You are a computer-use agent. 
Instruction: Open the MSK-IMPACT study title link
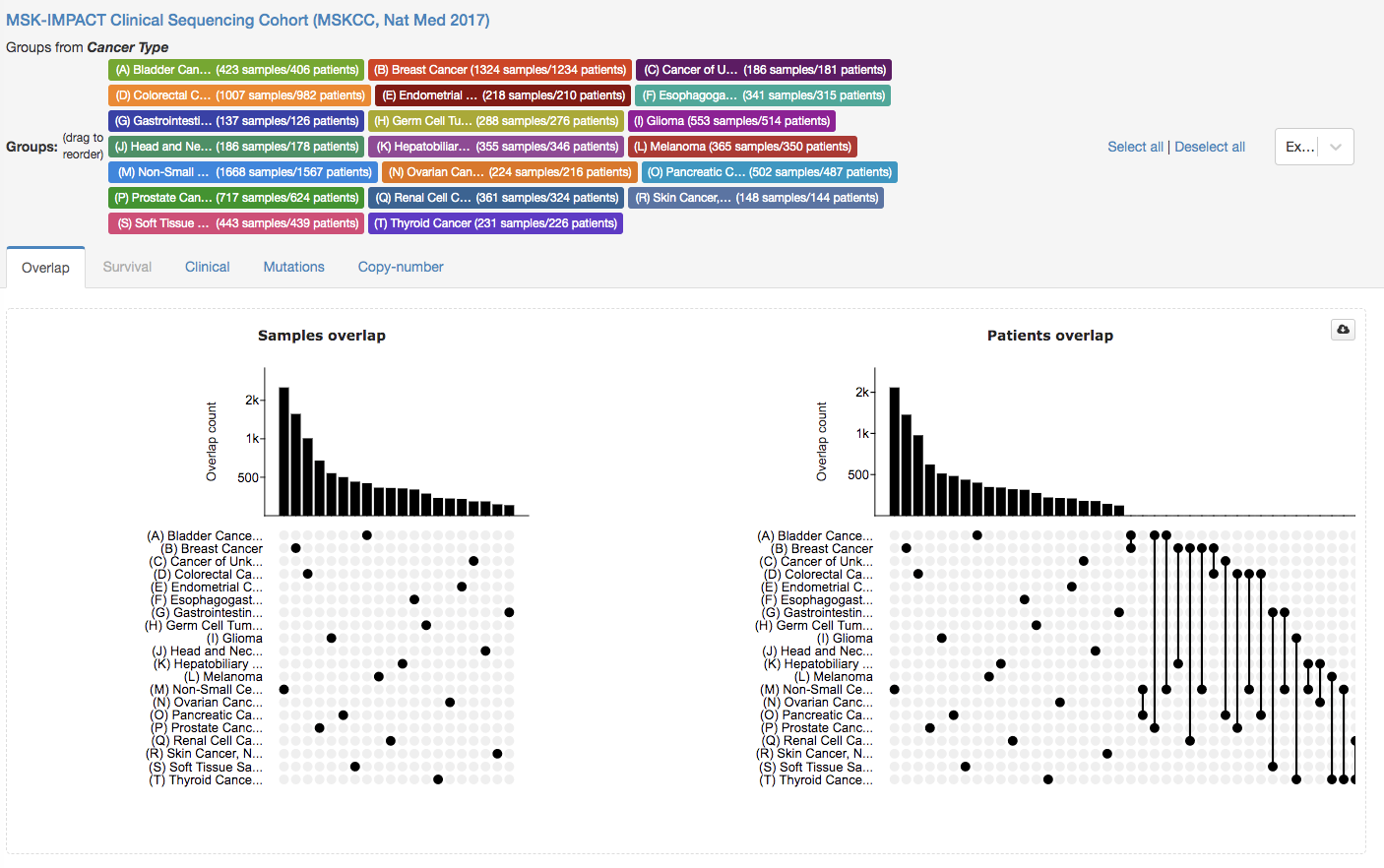(251, 20)
